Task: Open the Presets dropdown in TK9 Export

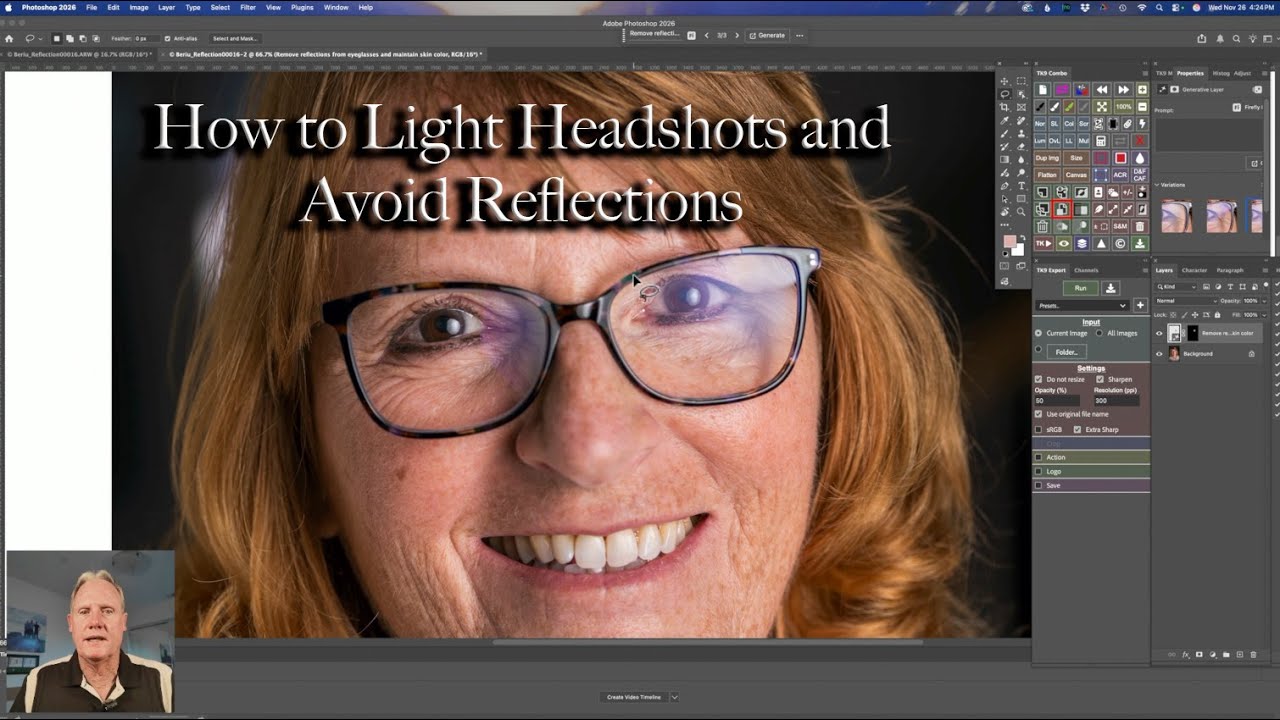Action: [x=1082, y=305]
